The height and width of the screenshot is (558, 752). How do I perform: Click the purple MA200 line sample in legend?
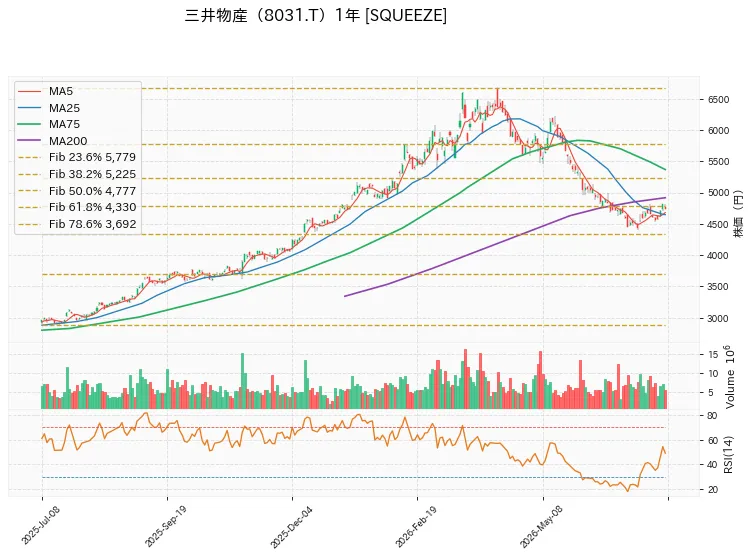tap(30, 141)
